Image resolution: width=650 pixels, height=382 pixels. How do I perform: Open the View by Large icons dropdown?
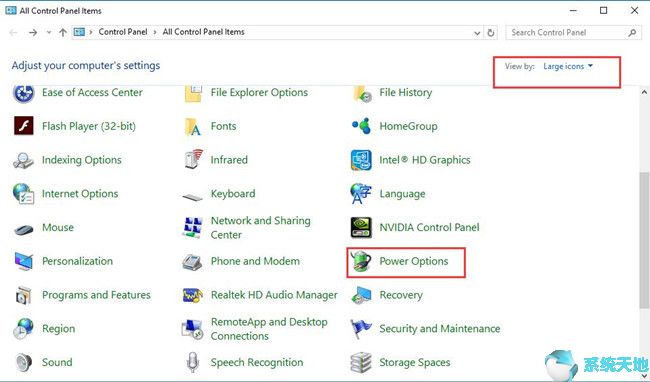point(568,66)
